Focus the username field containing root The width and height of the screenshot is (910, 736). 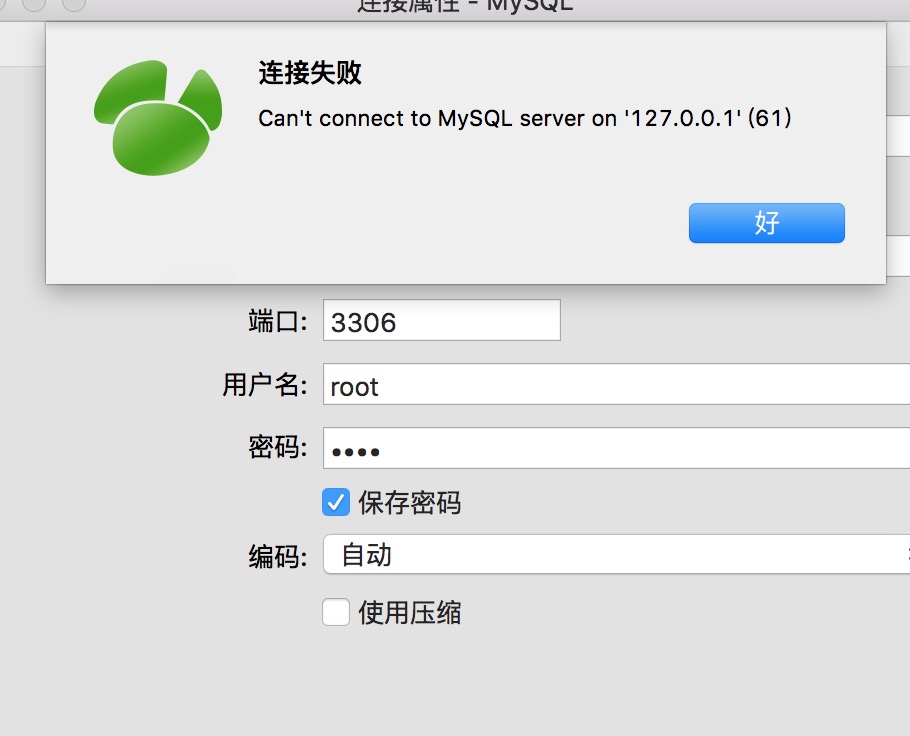tap(616, 384)
